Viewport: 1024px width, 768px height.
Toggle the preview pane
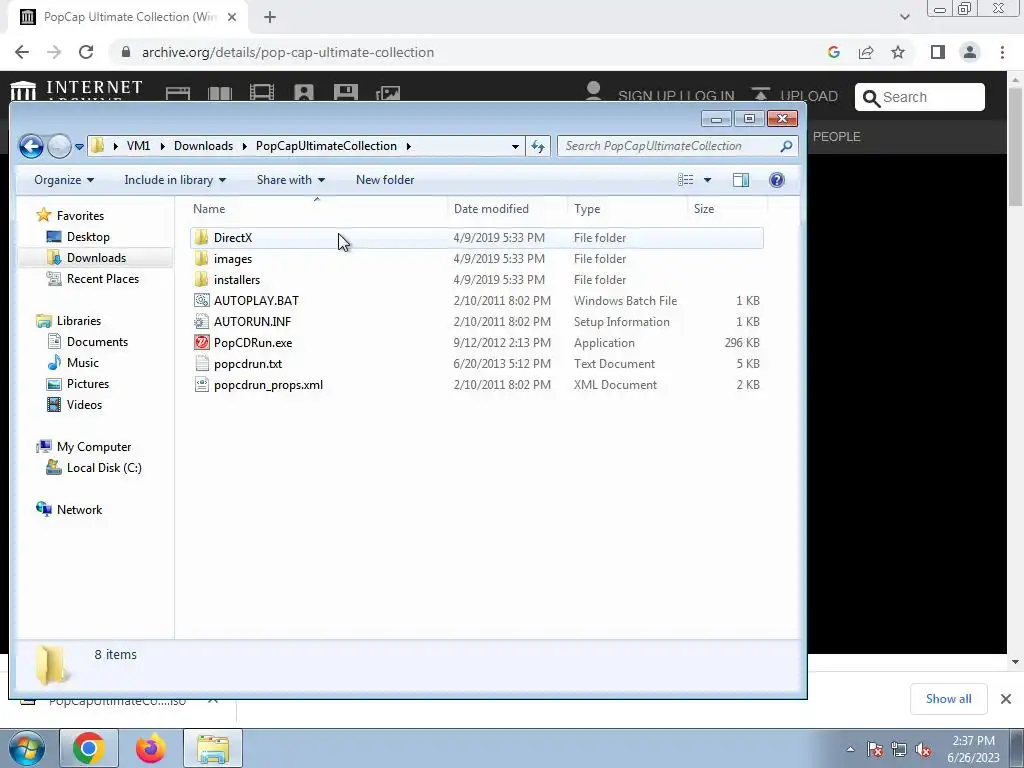tap(741, 180)
